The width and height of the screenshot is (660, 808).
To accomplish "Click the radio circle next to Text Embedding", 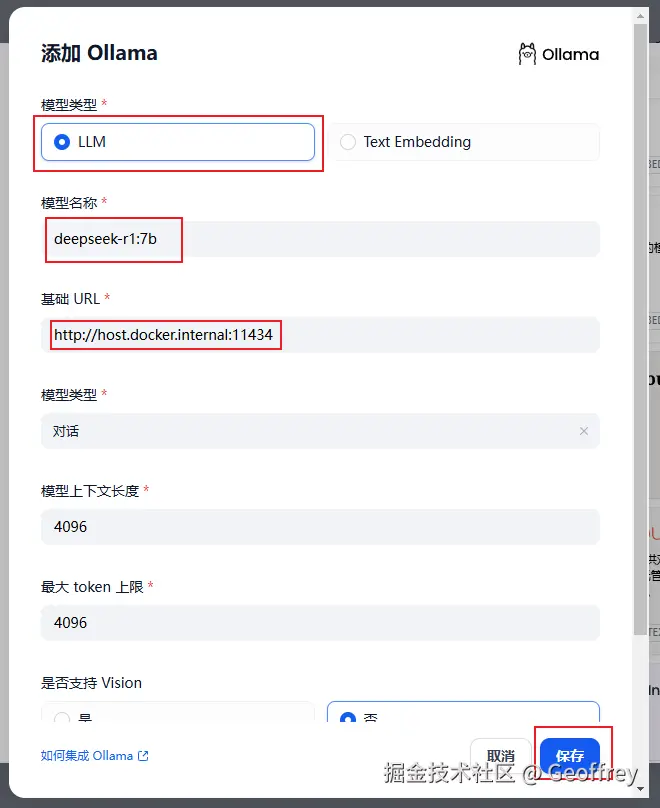I will [x=348, y=141].
